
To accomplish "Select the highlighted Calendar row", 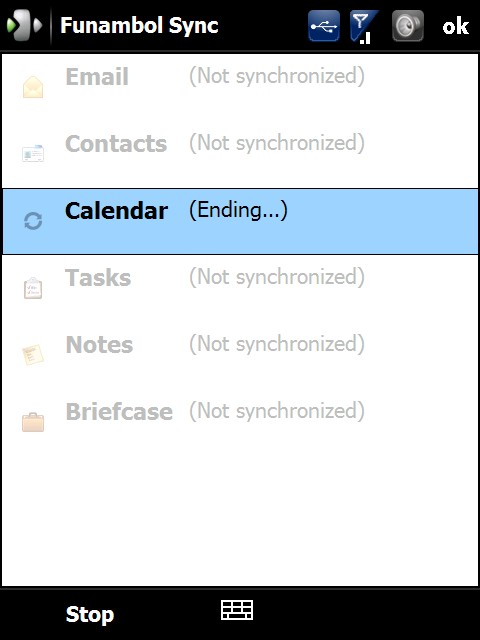I will pos(240,221).
